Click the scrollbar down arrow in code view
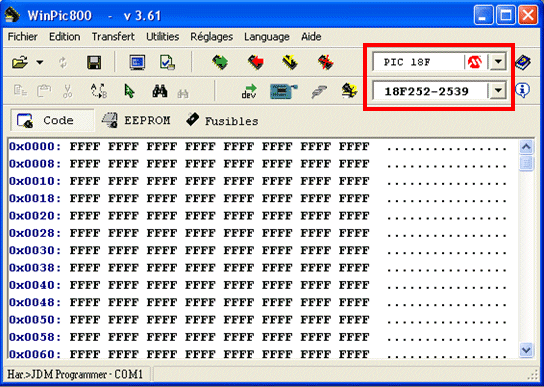544x387 pixels. click(526, 350)
